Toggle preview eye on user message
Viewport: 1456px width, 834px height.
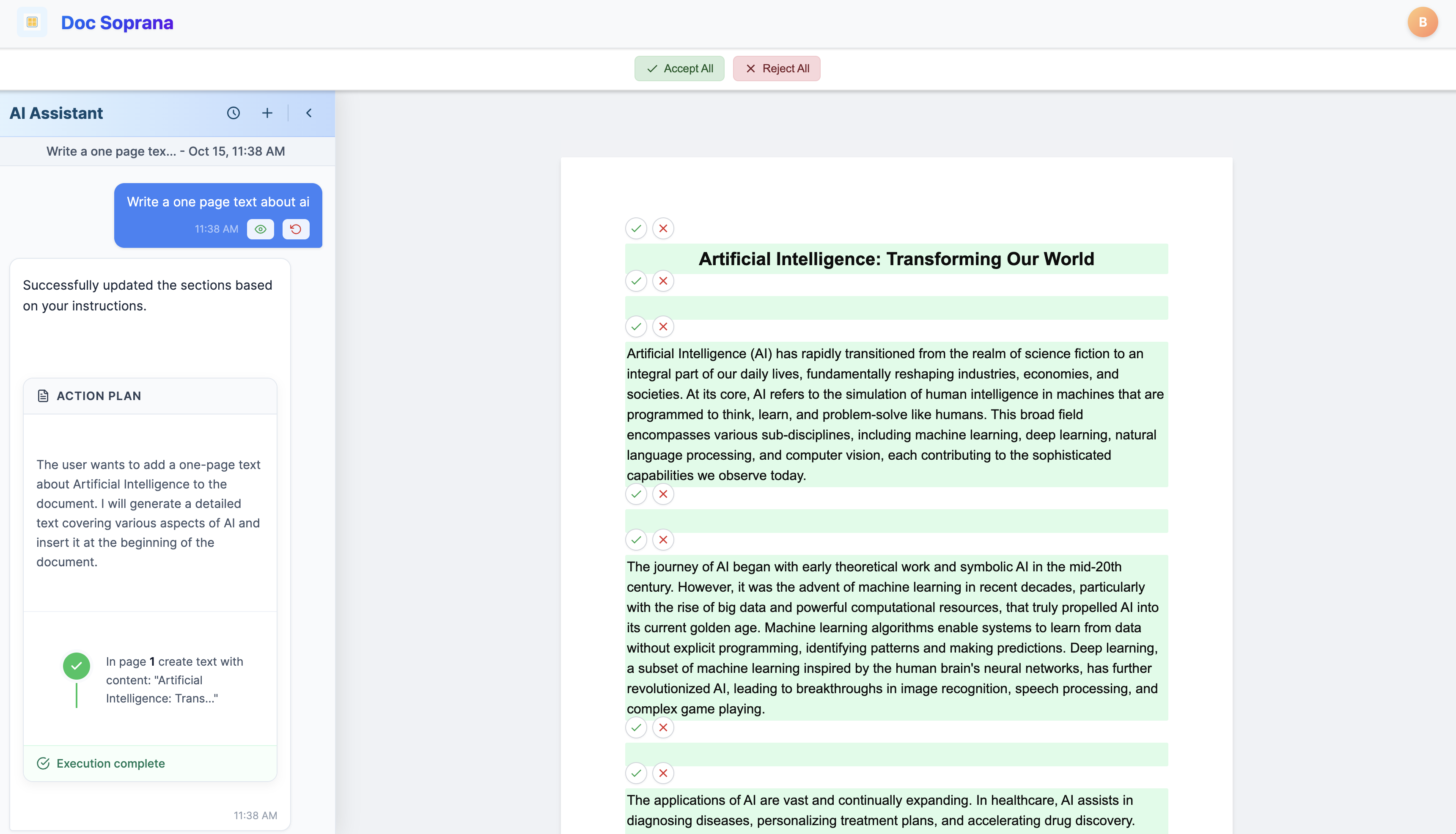tap(261, 229)
